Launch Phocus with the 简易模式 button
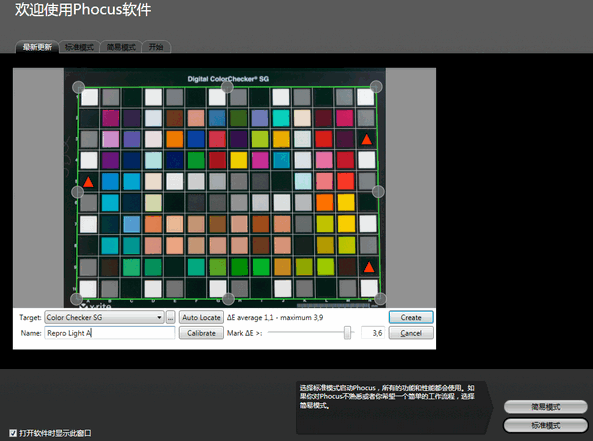Screen dimensions: 593x441 tap(545, 407)
